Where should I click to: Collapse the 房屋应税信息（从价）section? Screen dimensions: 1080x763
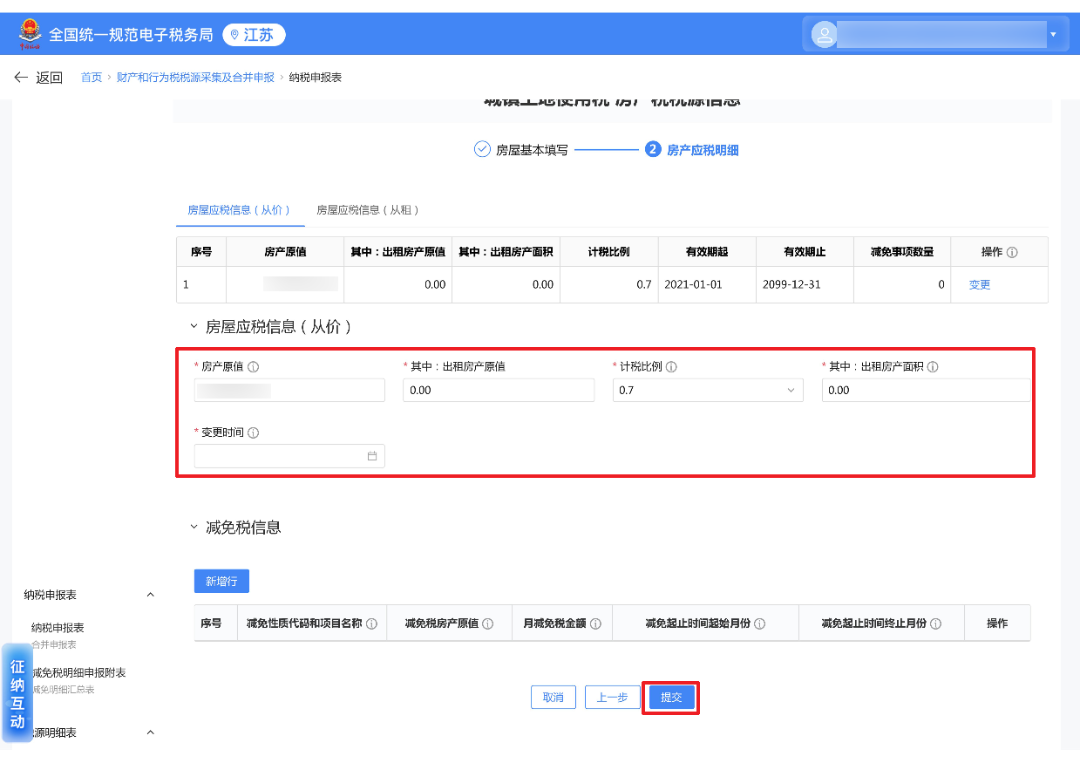[x=194, y=326]
